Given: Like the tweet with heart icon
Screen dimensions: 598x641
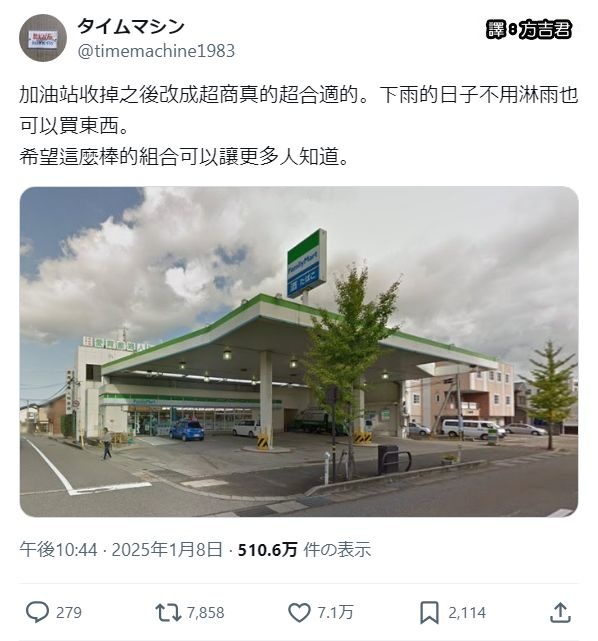Looking at the screenshot, I should 299,612.
